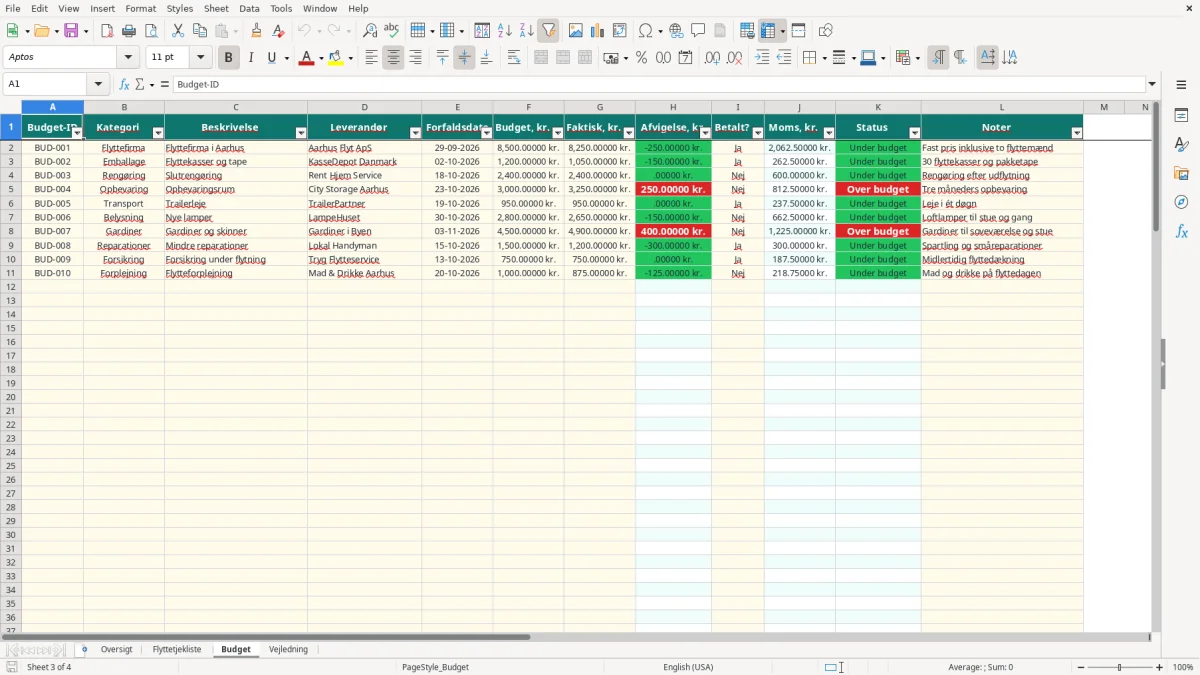Copy selection using Copy icon
The image size is (1200, 675).
[x=199, y=31]
